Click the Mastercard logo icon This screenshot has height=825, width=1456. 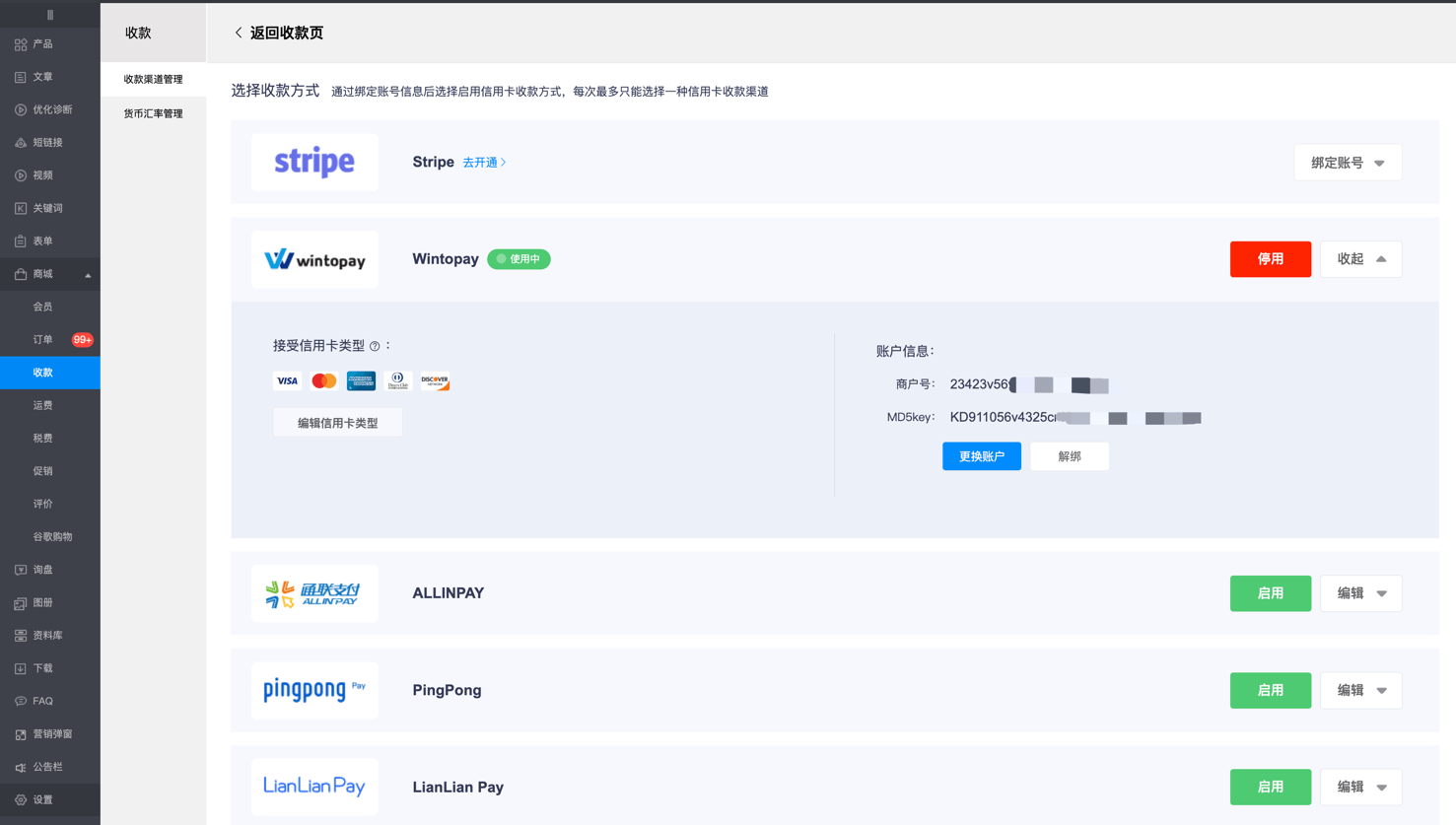[x=323, y=381]
